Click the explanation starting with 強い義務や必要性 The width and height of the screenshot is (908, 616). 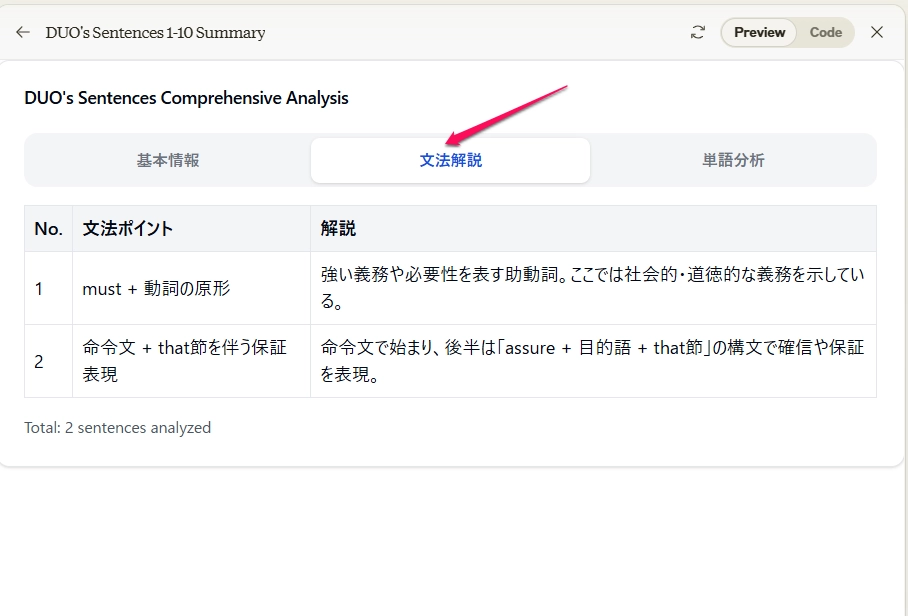(593, 288)
